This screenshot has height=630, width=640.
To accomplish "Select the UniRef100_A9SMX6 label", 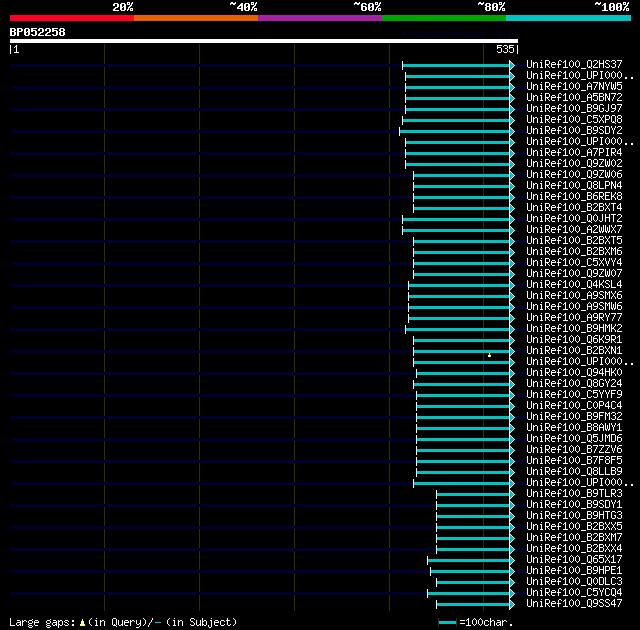I will coord(574,296).
